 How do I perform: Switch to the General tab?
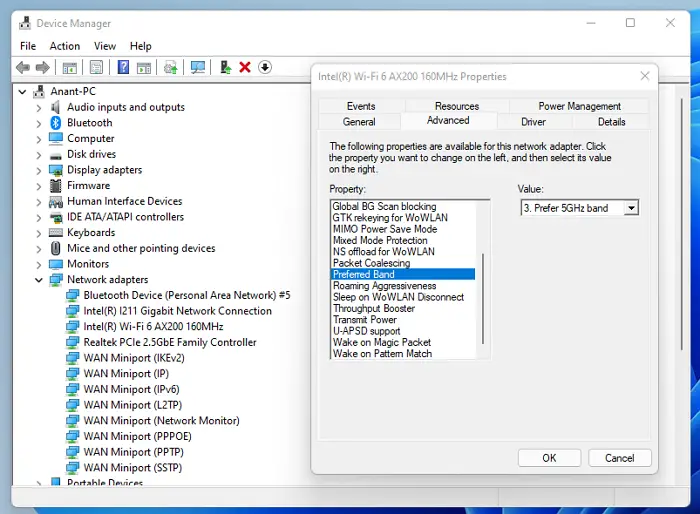pyautogui.click(x=359, y=121)
